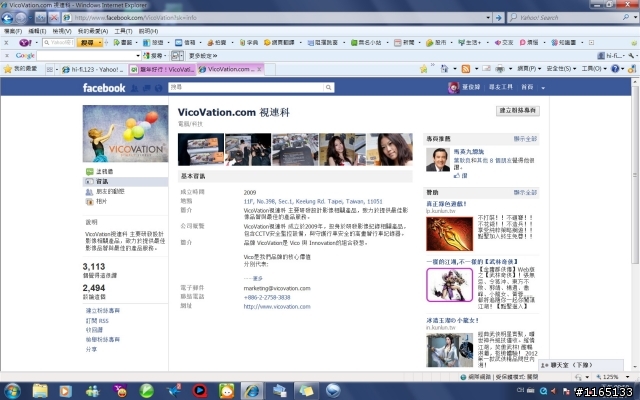The width and height of the screenshot is (640, 400).
Task: Click the Google logo in Google toolbar
Action: pos(25,56)
